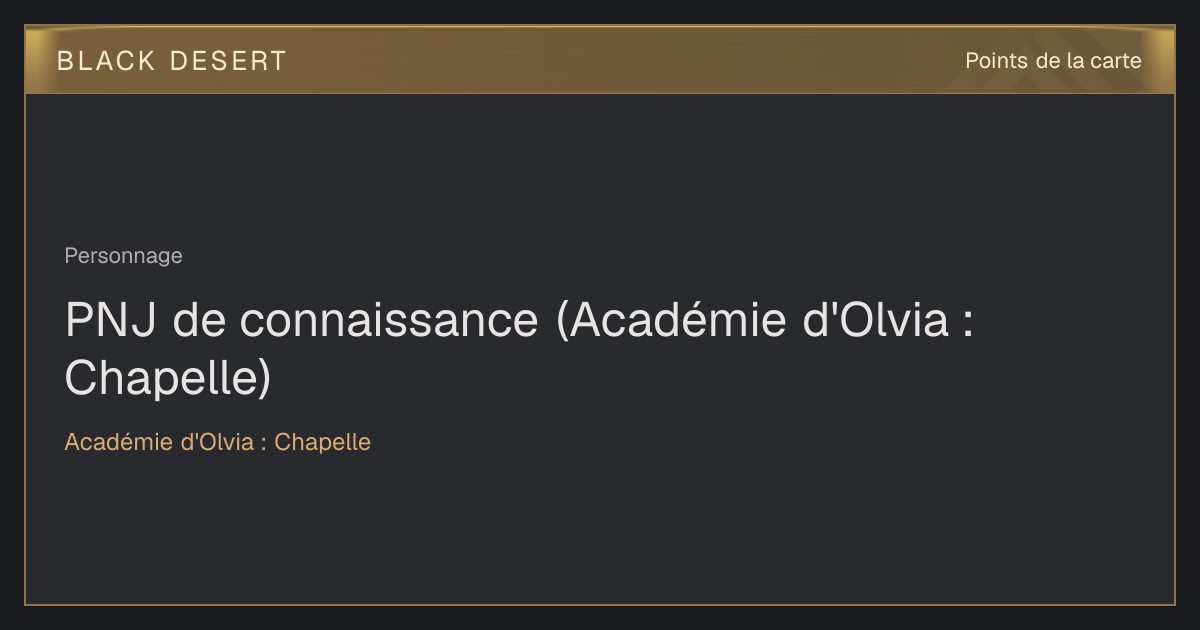Open the gold Académie d'Olvia : Chapelle subtitle

(218, 442)
